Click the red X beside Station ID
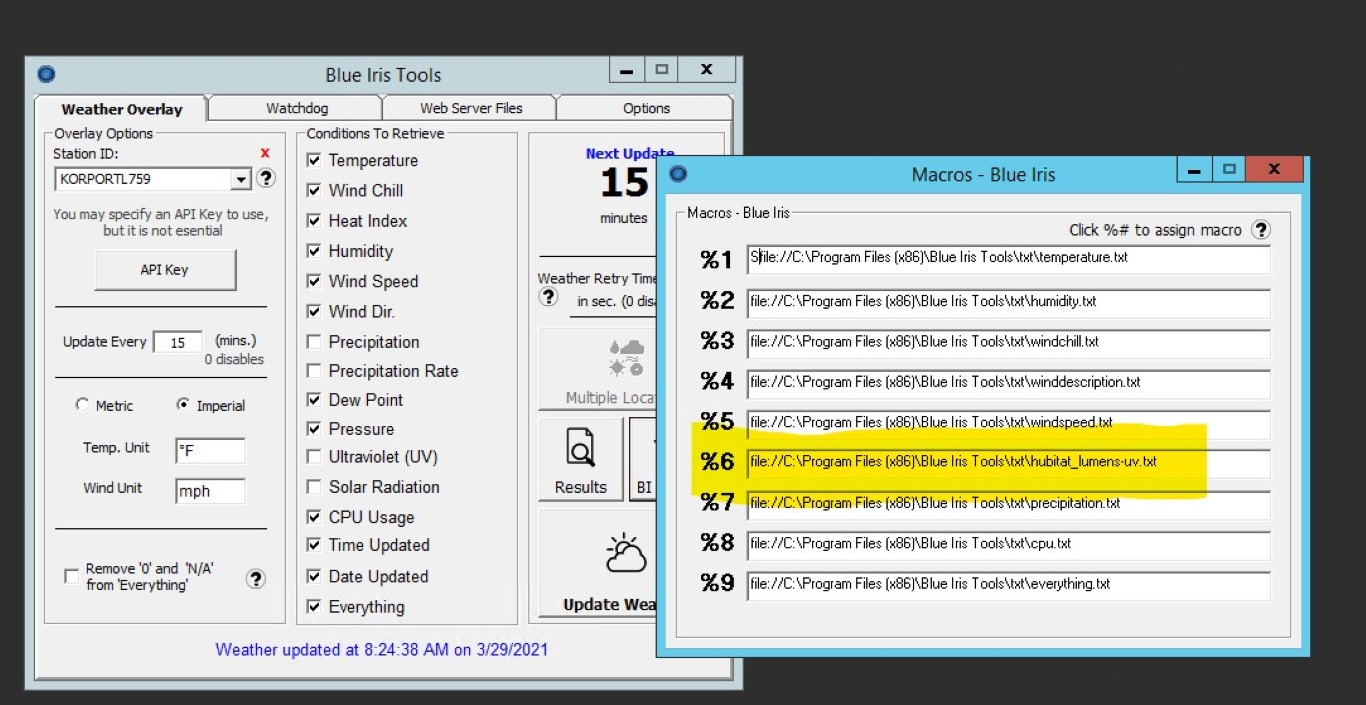Viewport: 1366px width, 705px height. [x=265, y=153]
